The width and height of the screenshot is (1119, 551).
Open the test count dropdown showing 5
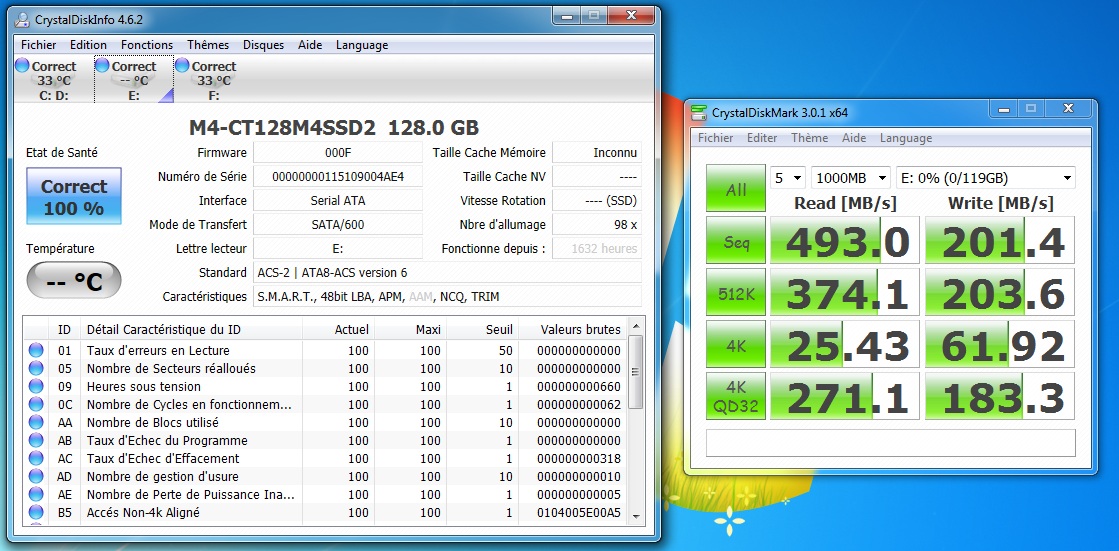pos(788,178)
